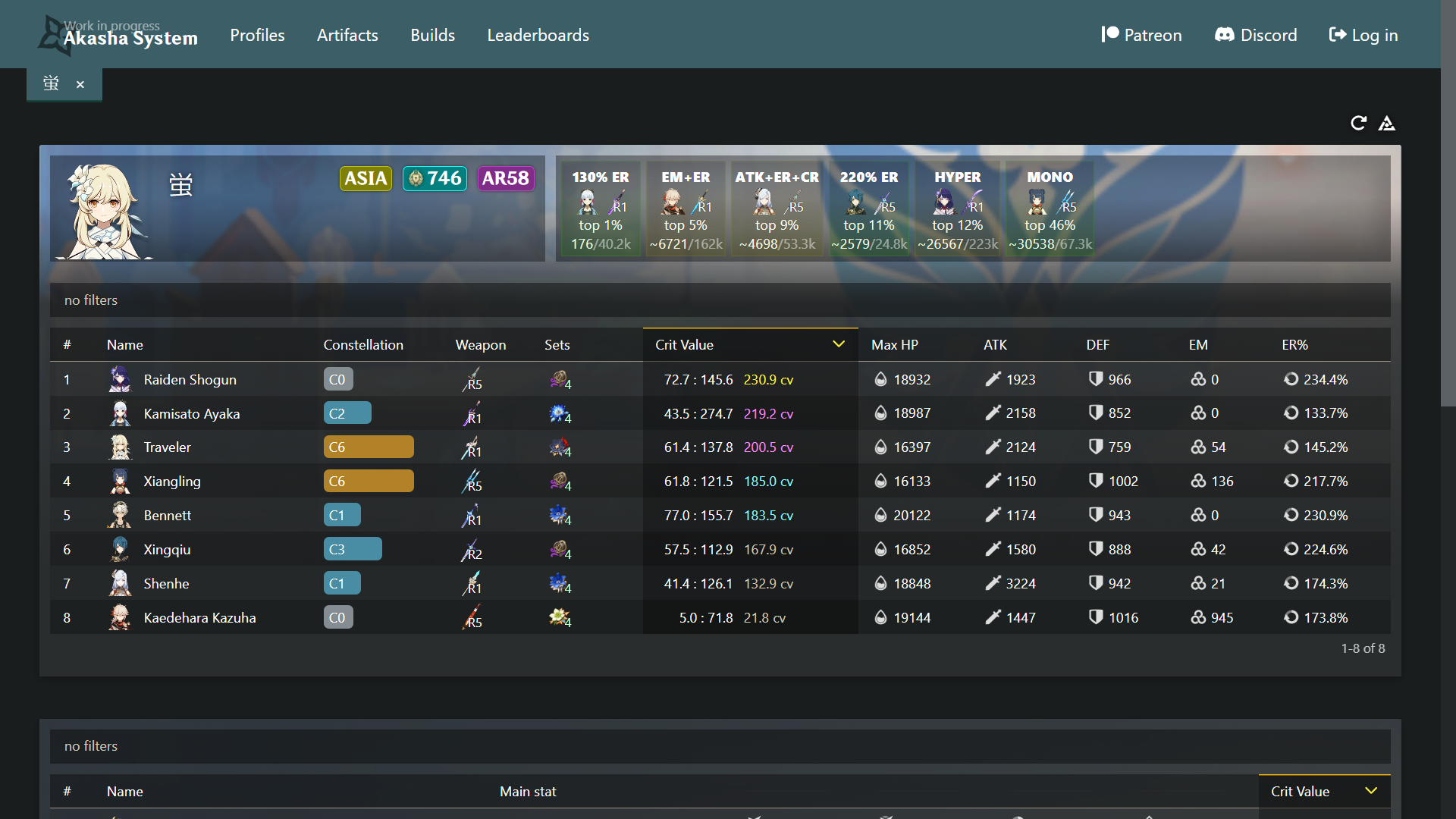
Task: Sort by Max HP column
Action: (x=894, y=345)
